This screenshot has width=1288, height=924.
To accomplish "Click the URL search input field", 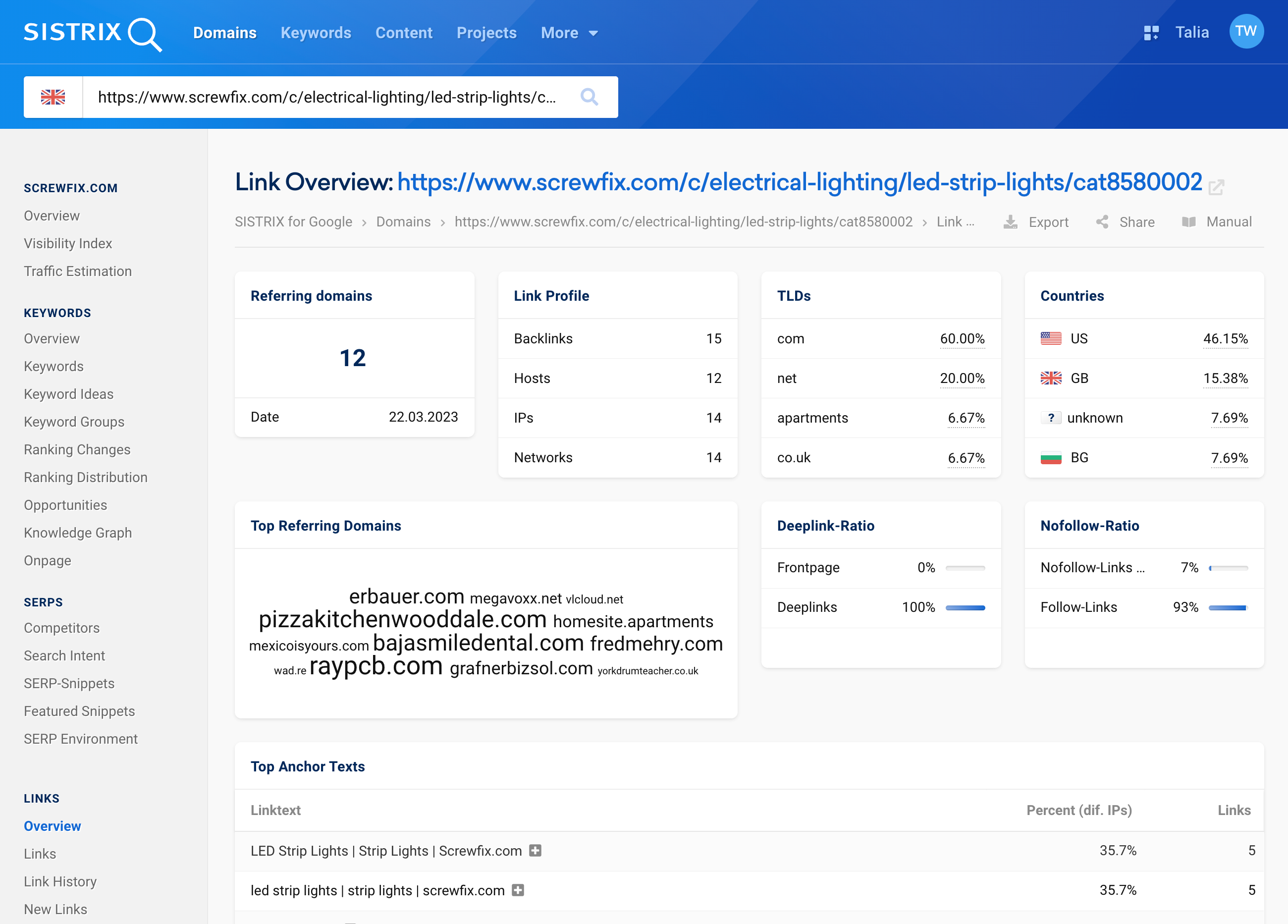I will (327, 97).
